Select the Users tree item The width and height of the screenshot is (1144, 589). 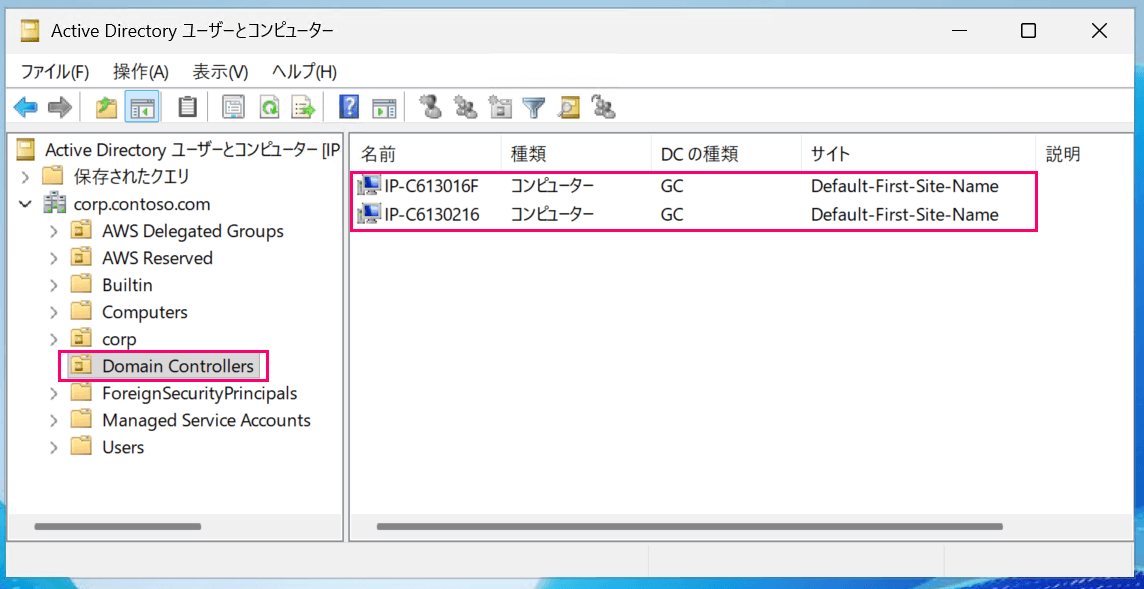[x=123, y=447]
